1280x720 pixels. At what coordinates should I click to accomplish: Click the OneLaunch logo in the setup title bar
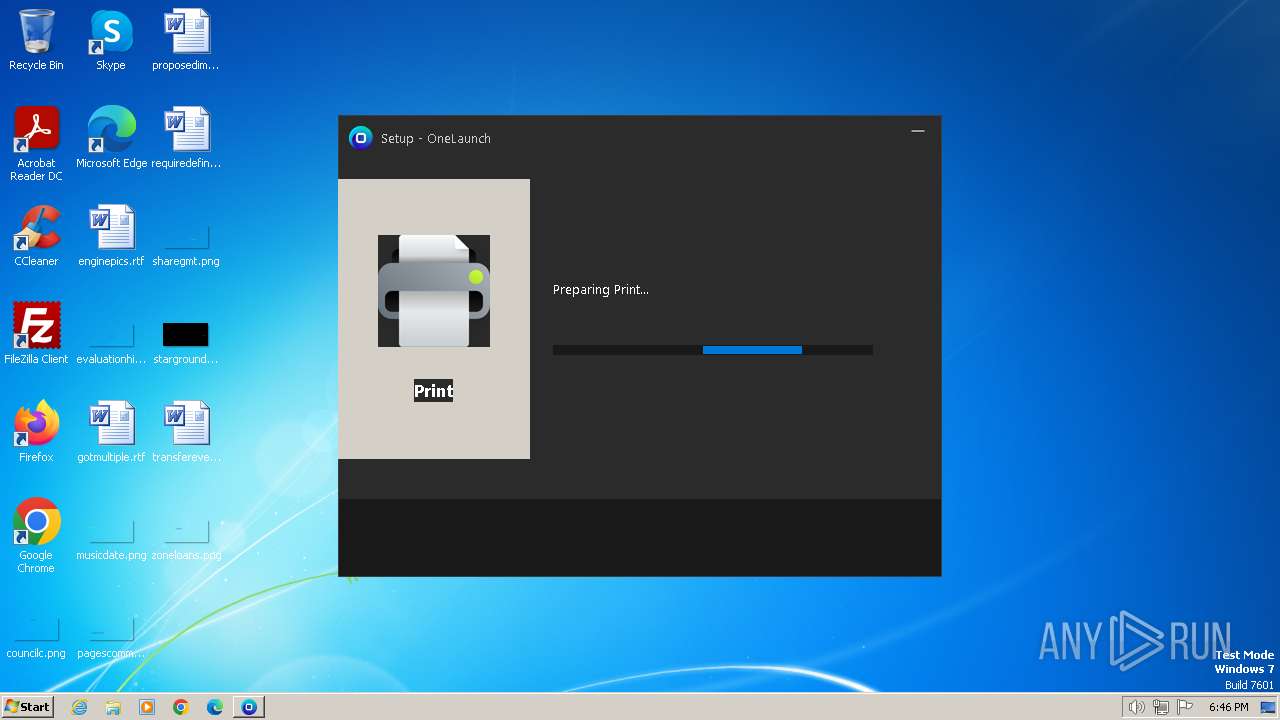pyautogui.click(x=360, y=138)
